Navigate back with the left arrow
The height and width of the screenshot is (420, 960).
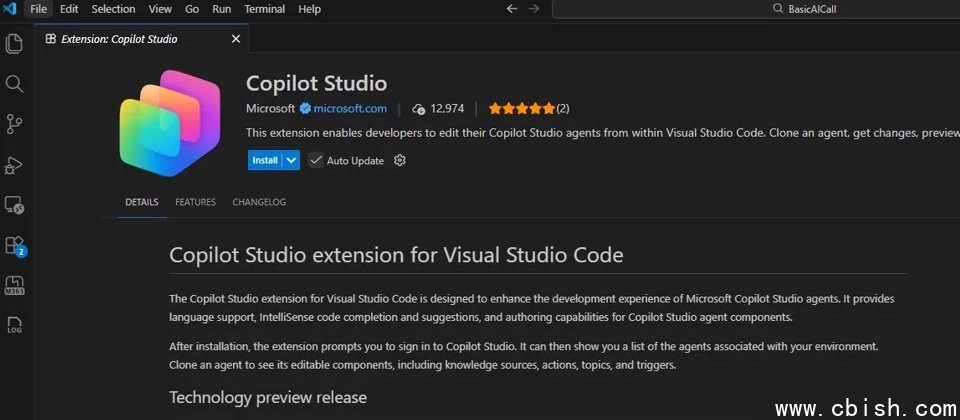click(512, 9)
